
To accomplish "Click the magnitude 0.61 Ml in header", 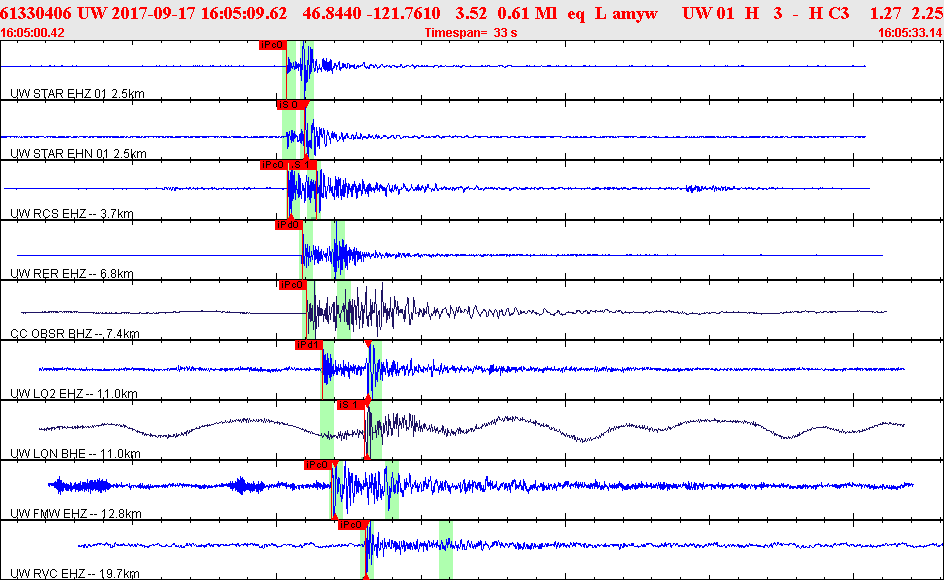I will click(x=527, y=13).
